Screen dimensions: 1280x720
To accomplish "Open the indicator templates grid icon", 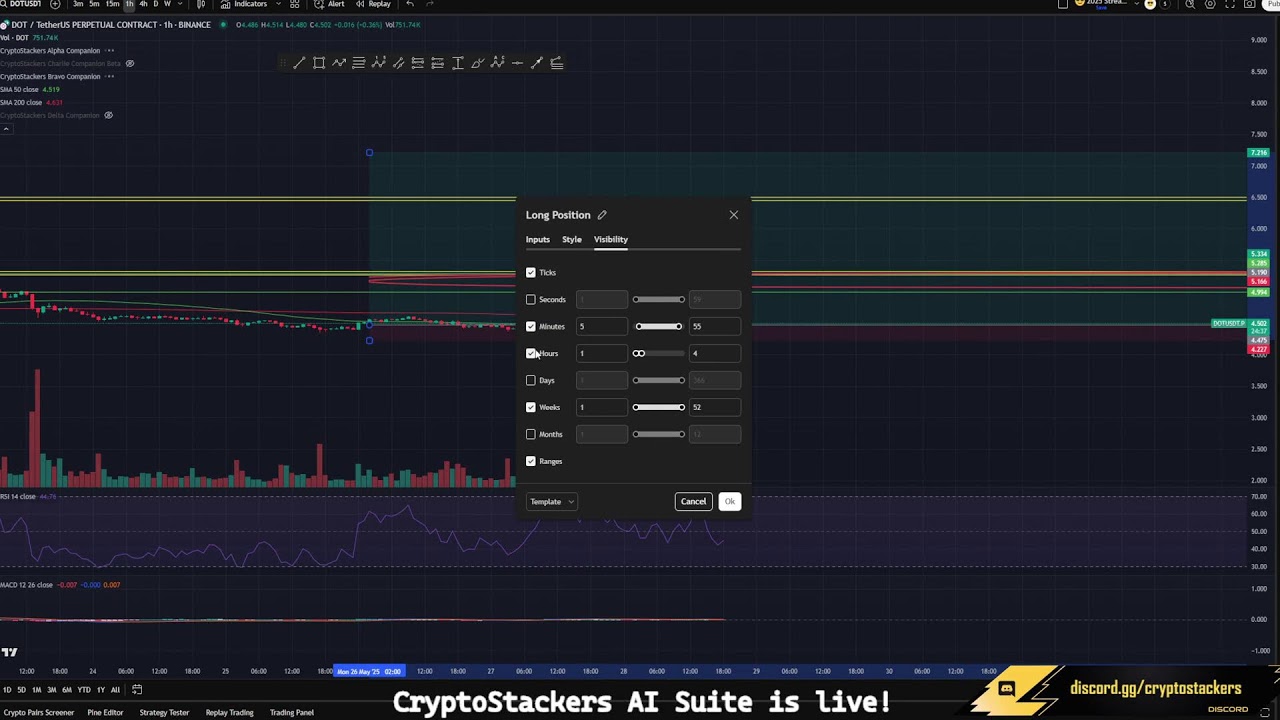I will coord(294,4).
